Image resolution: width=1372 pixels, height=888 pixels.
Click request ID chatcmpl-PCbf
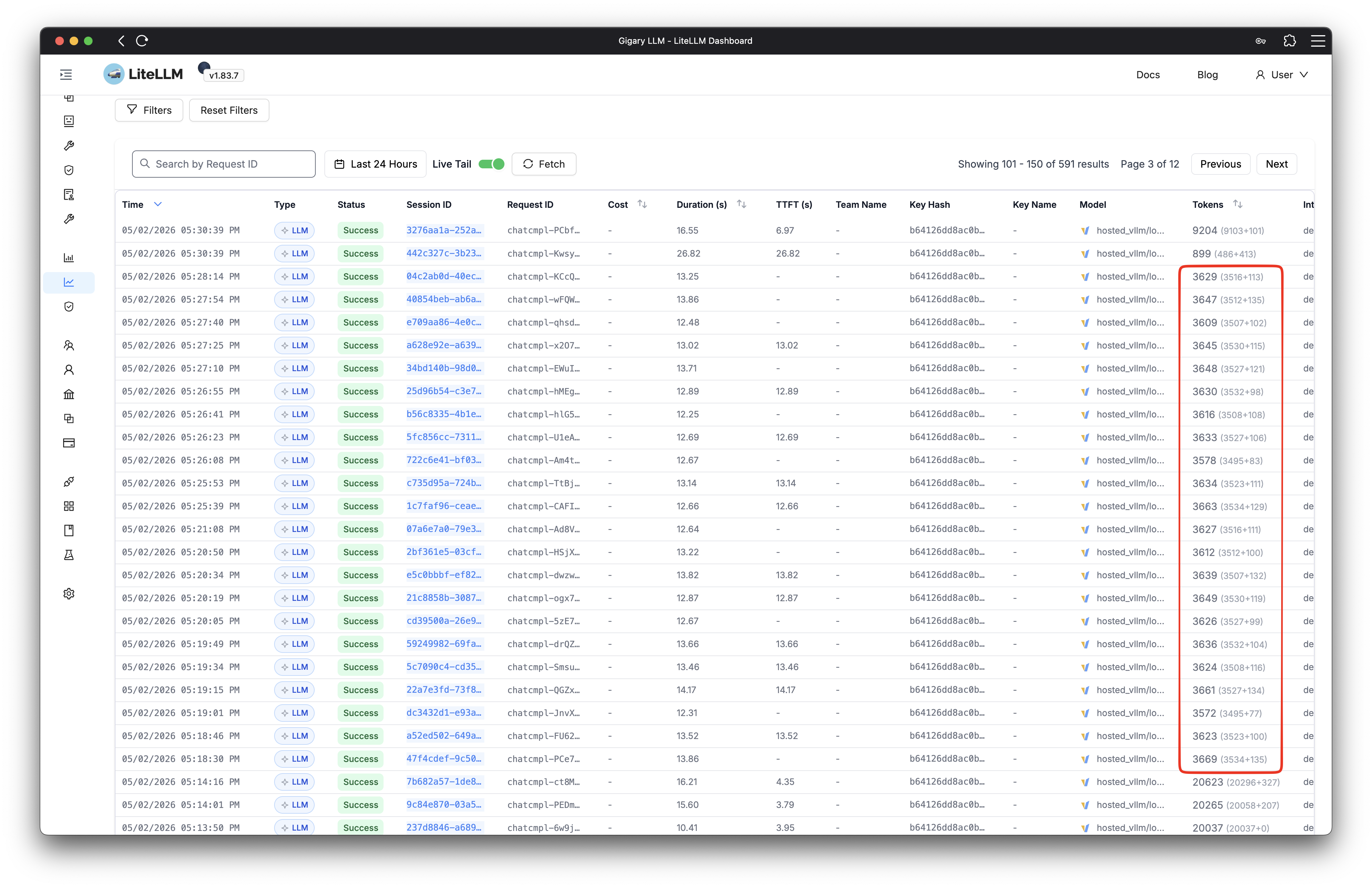click(544, 230)
